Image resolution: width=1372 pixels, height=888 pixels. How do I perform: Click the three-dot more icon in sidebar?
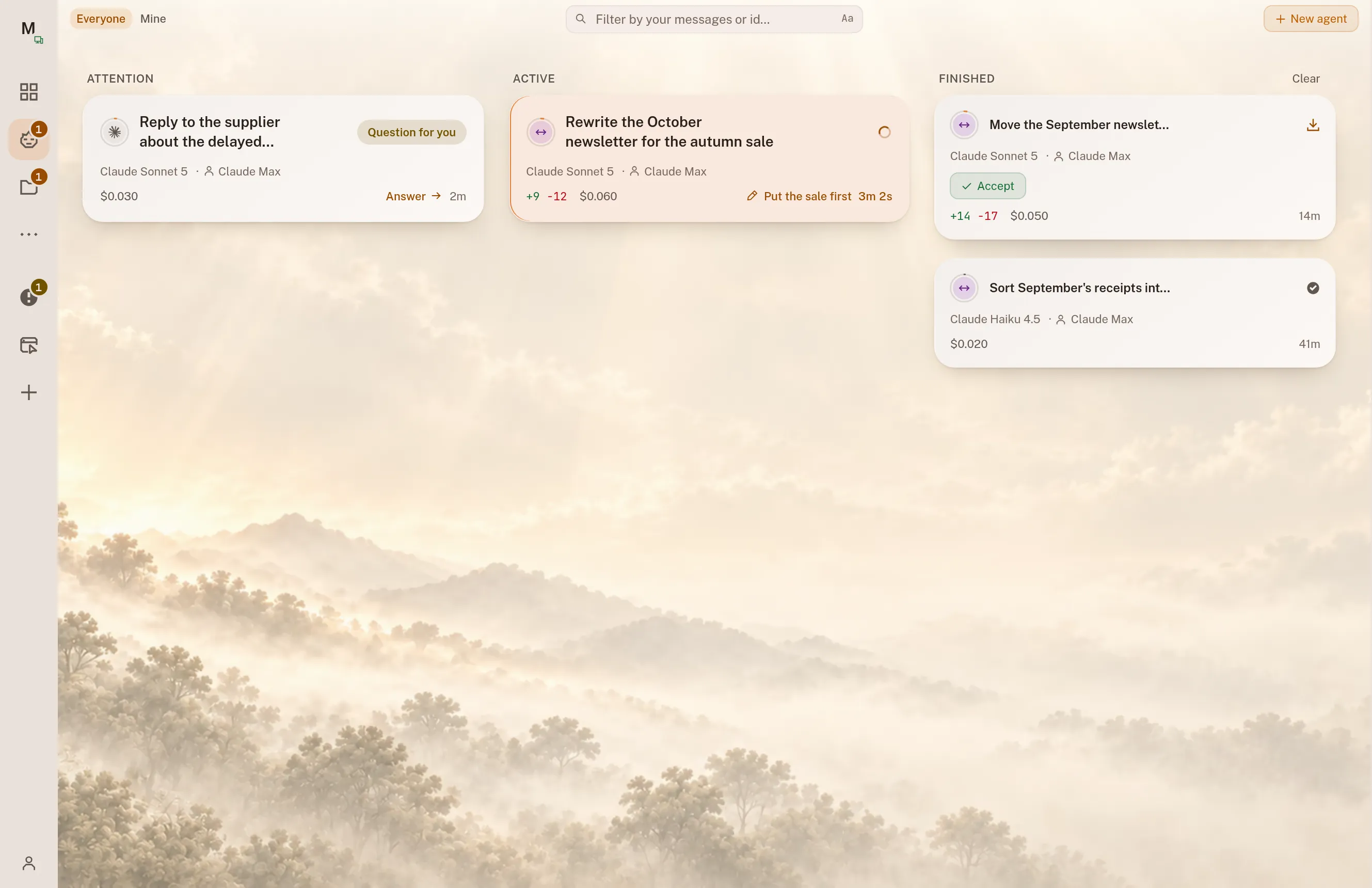[x=29, y=234]
